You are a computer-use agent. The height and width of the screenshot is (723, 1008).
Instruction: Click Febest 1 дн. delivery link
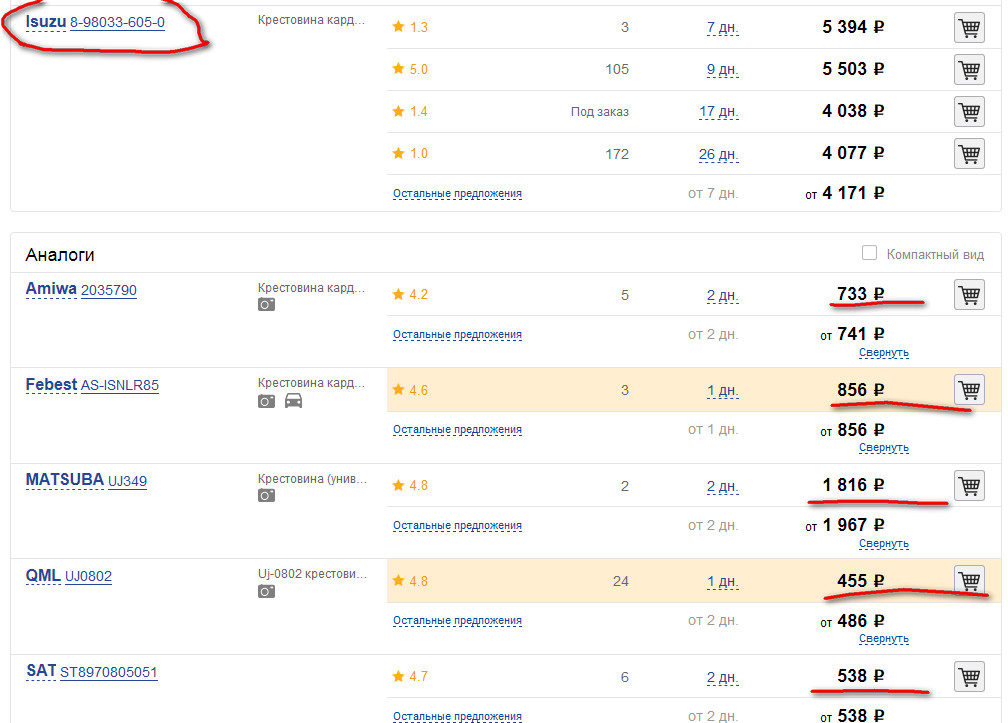point(723,391)
